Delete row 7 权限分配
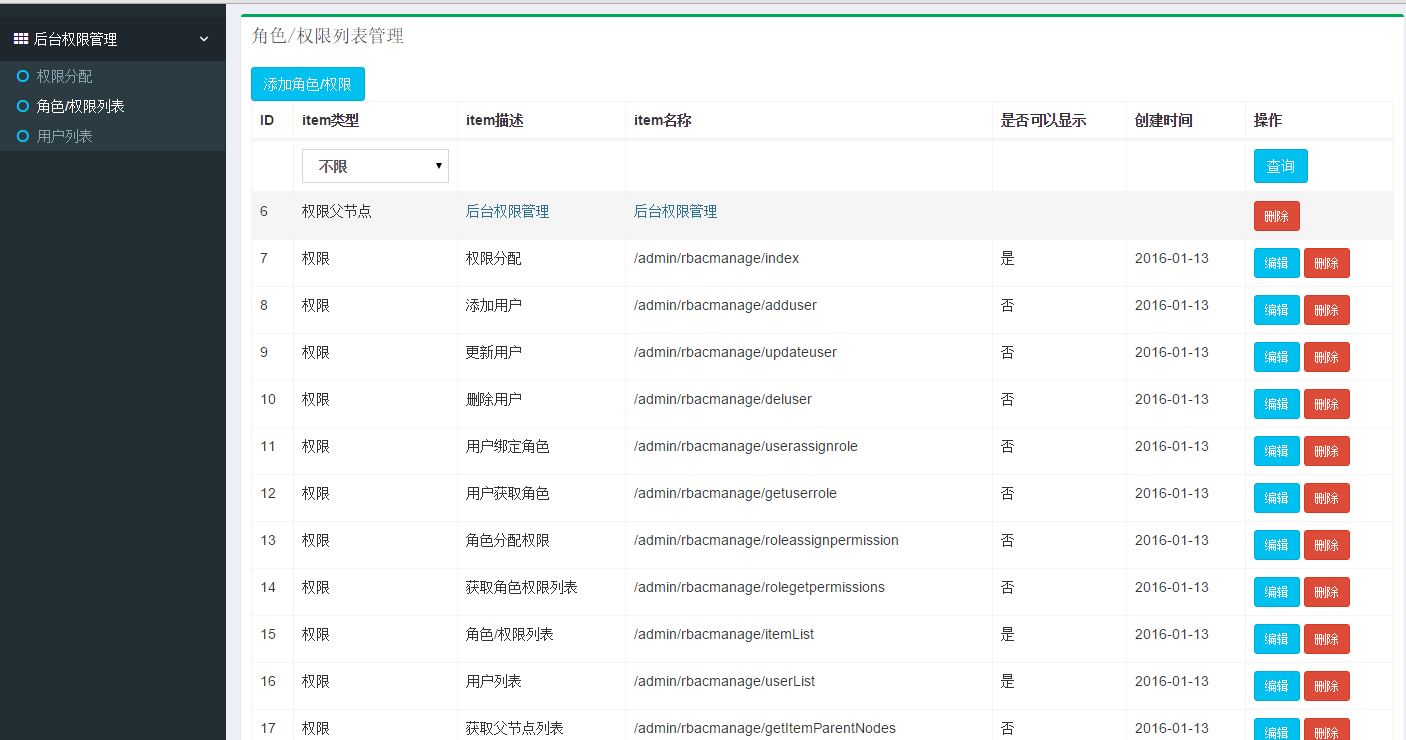This screenshot has height=740, width=1406. 1327,263
